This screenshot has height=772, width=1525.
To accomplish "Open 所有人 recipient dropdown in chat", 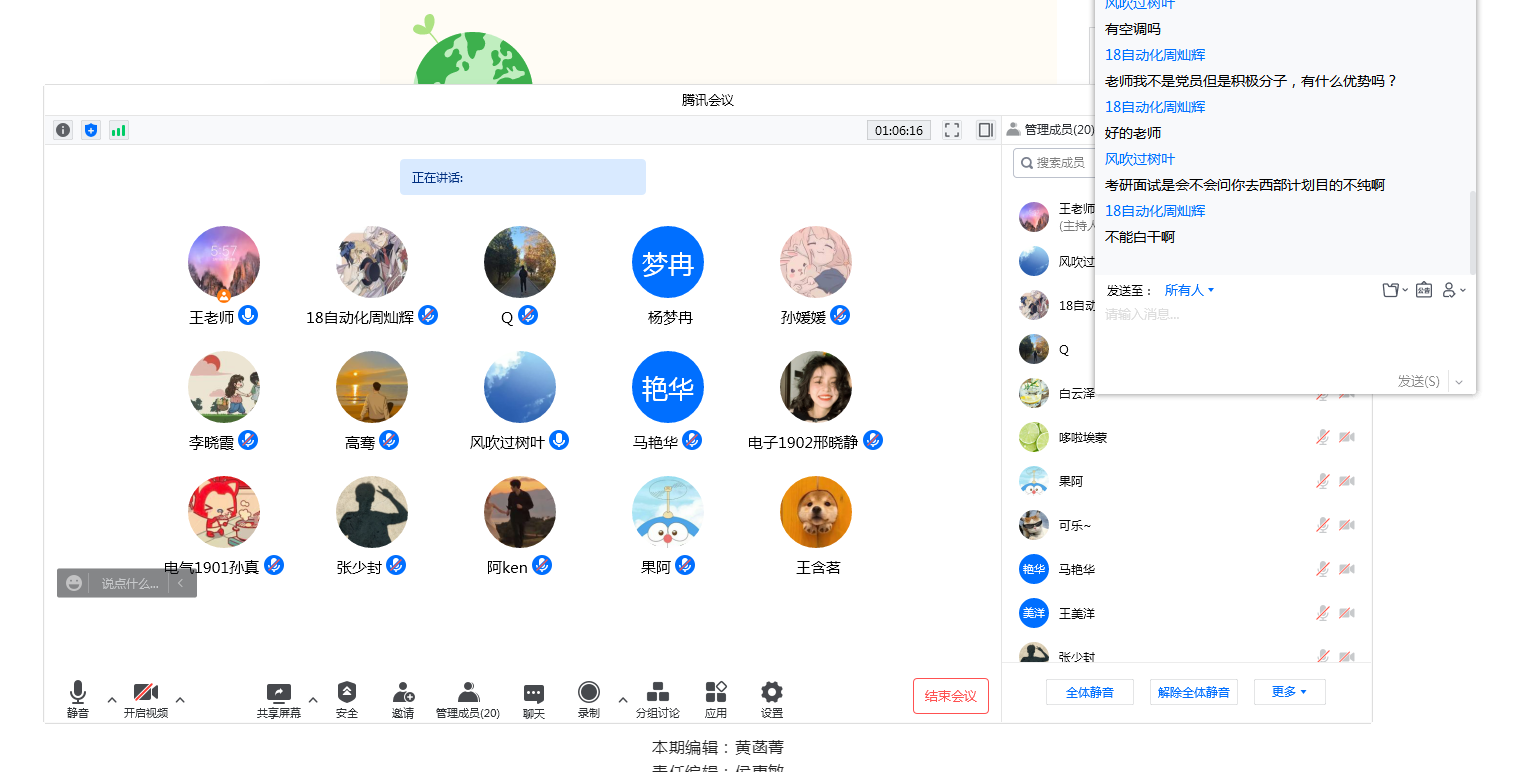I will coord(1189,290).
